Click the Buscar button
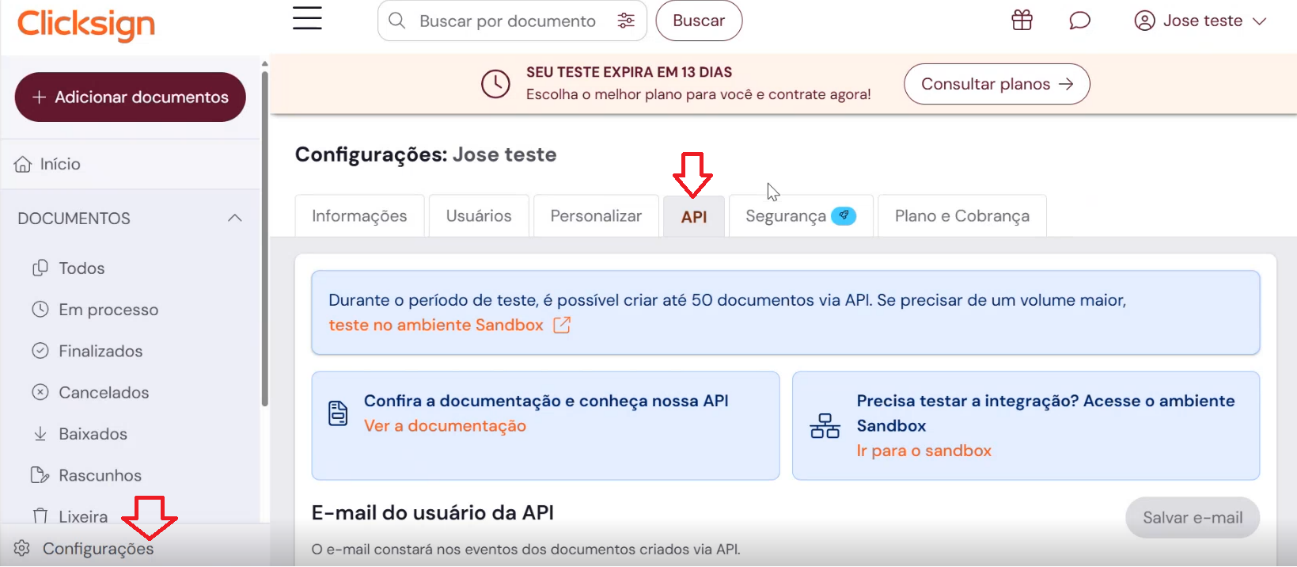Screen dimensions: 1297x567 (699, 21)
